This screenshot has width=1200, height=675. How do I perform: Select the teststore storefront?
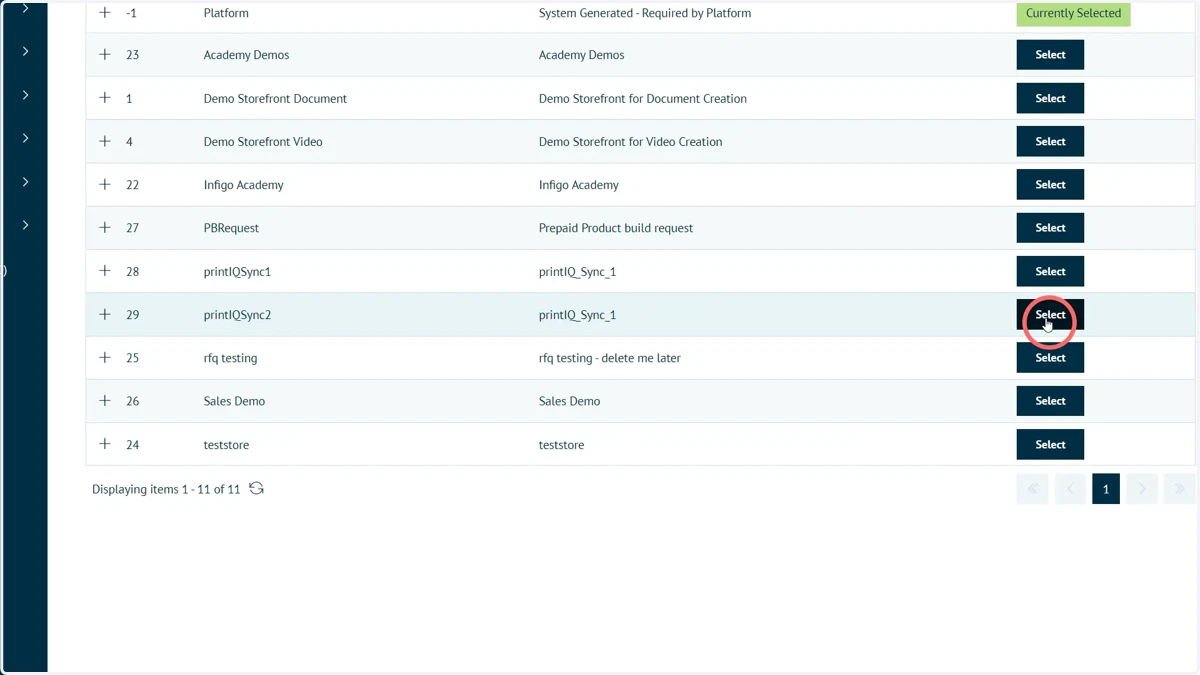[x=1050, y=444]
